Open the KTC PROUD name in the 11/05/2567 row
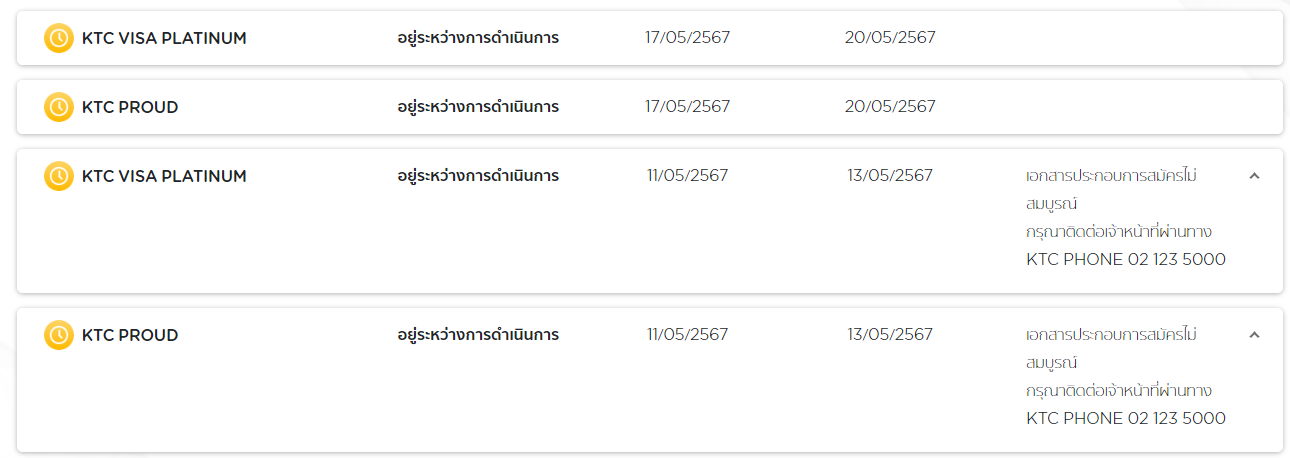 tap(130, 335)
